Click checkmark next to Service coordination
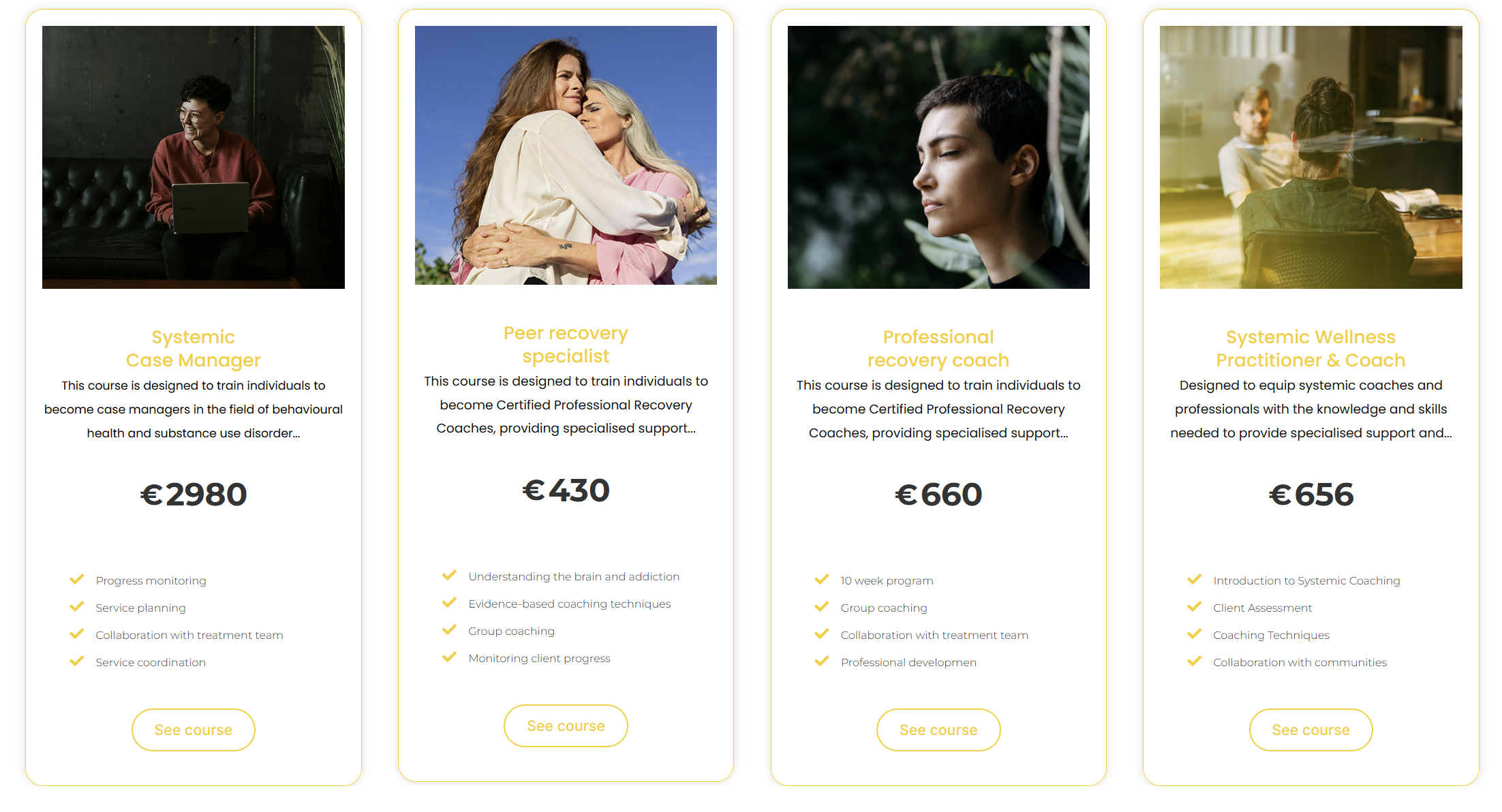The height and width of the screenshot is (812, 1502). [x=76, y=661]
